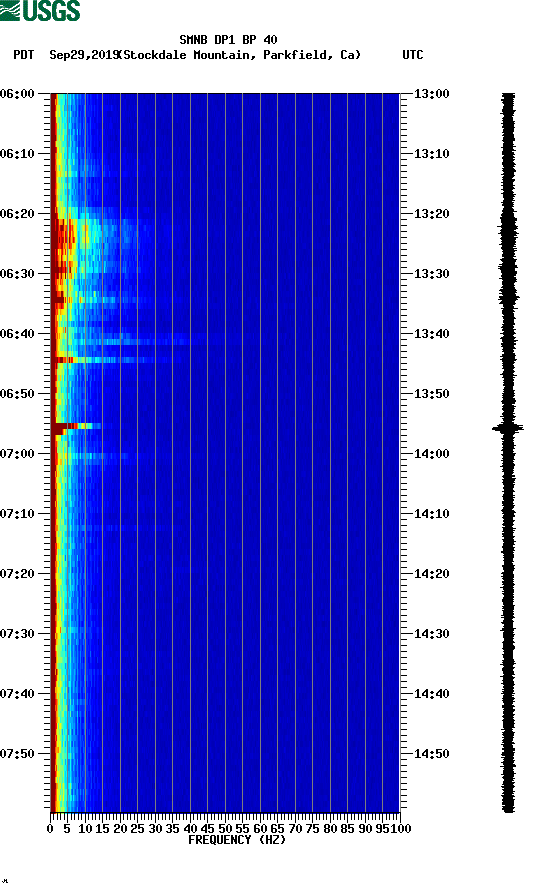Click the 50 Hz frequency tick label
Viewport: 552px width, 892px height.
click(225, 829)
